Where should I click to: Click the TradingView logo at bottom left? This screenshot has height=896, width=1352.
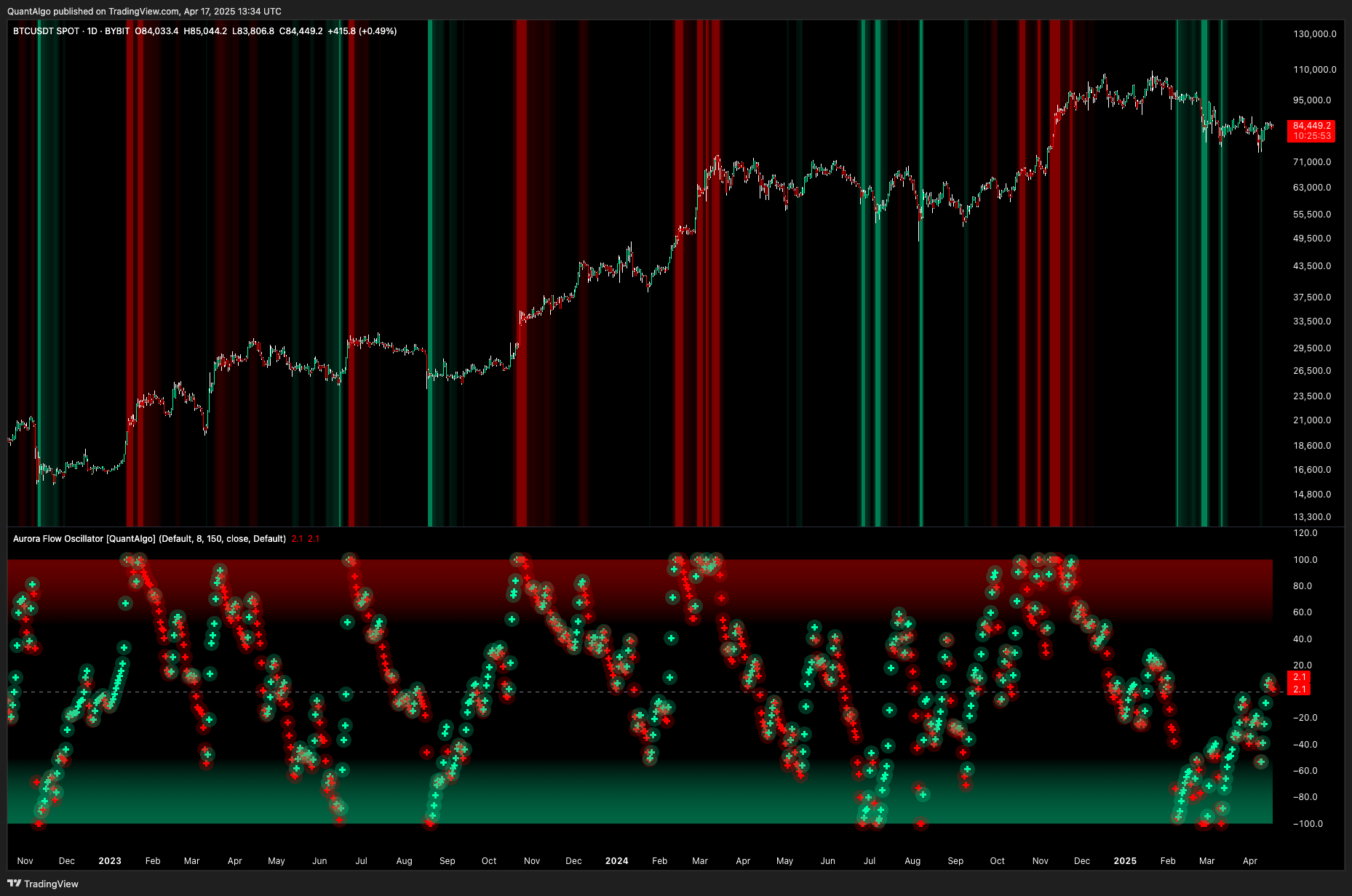coord(43,884)
